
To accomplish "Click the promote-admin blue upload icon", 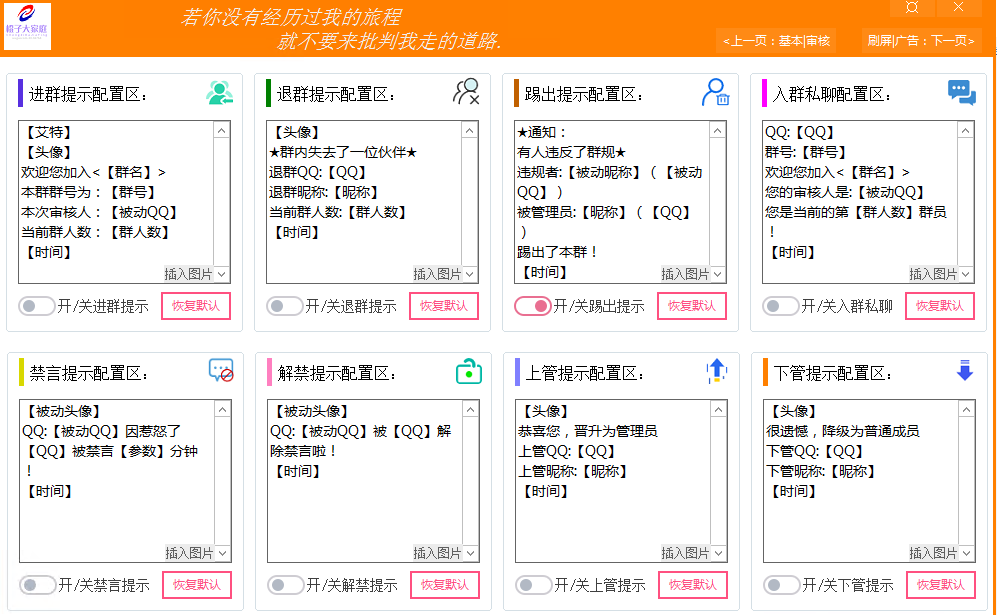I will pos(717,371).
